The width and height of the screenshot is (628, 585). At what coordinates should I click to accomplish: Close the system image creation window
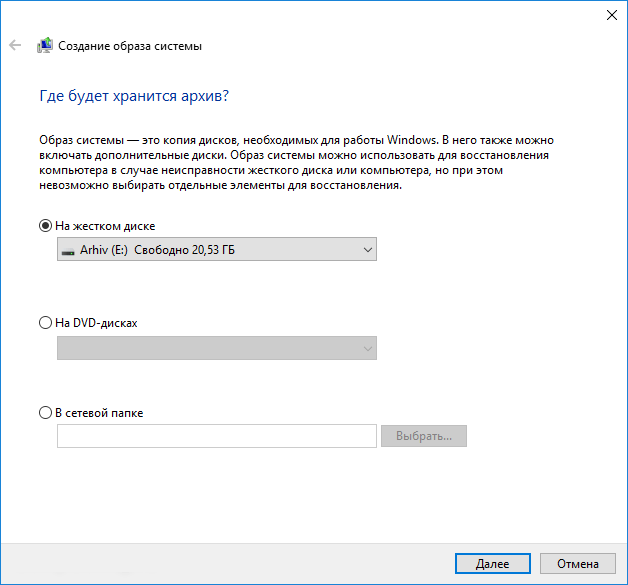coord(611,15)
